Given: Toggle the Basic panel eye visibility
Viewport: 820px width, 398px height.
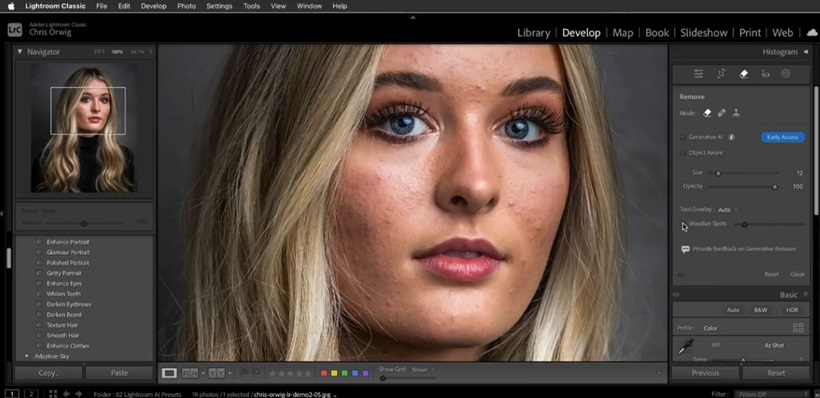Looking at the screenshot, I should [676, 294].
